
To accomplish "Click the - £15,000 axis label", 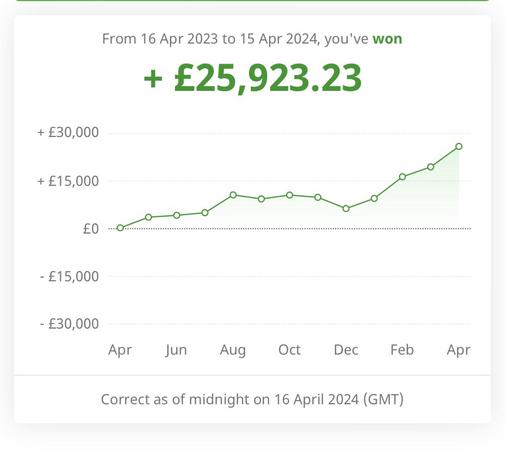I will (x=69, y=276).
